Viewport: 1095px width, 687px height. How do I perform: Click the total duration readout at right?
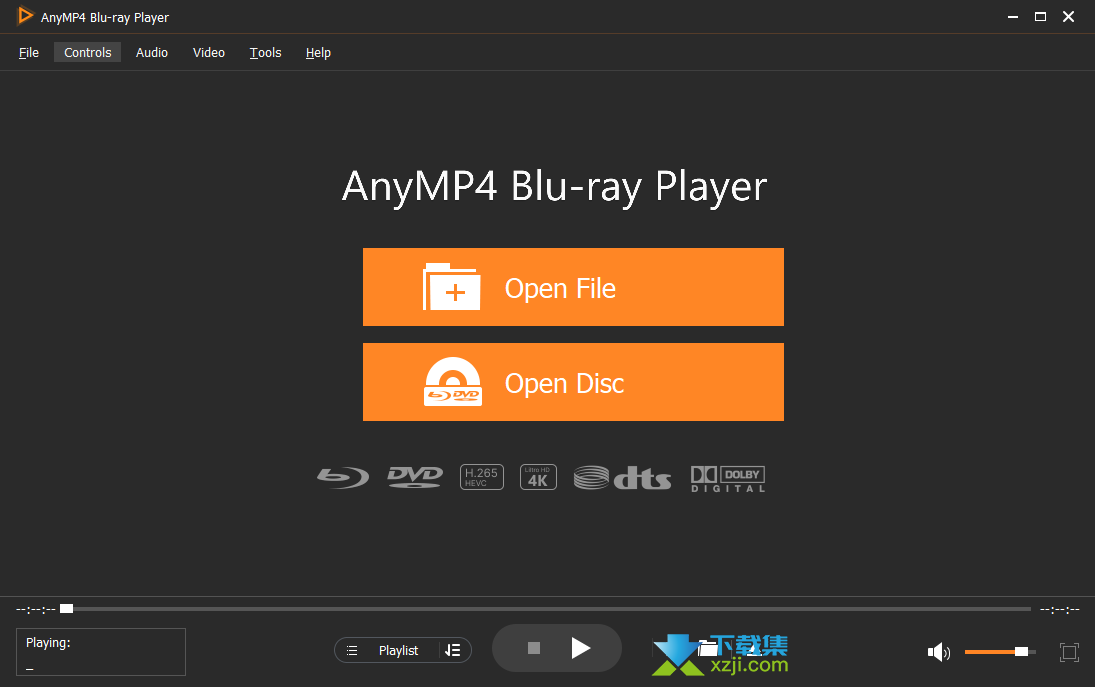[x=1059, y=610]
